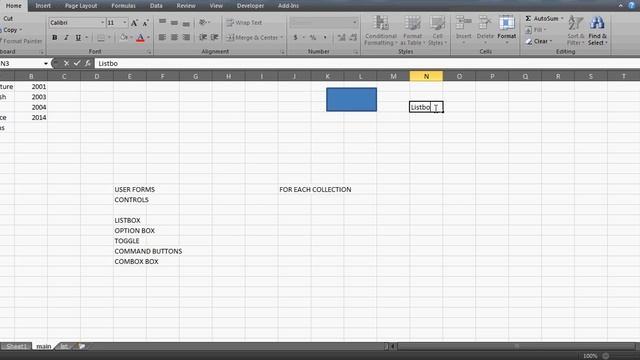The height and width of the screenshot is (360, 640).
Task: Toggle Bold formatting
Action: [x=54, y=38]
